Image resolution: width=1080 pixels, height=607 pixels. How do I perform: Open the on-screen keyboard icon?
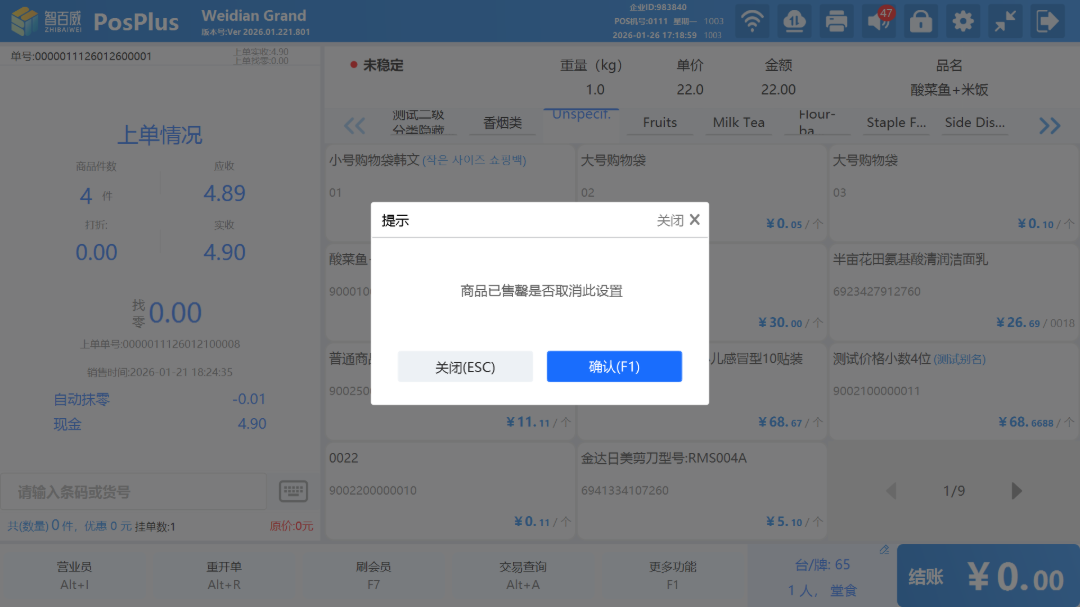click(293, 491)
